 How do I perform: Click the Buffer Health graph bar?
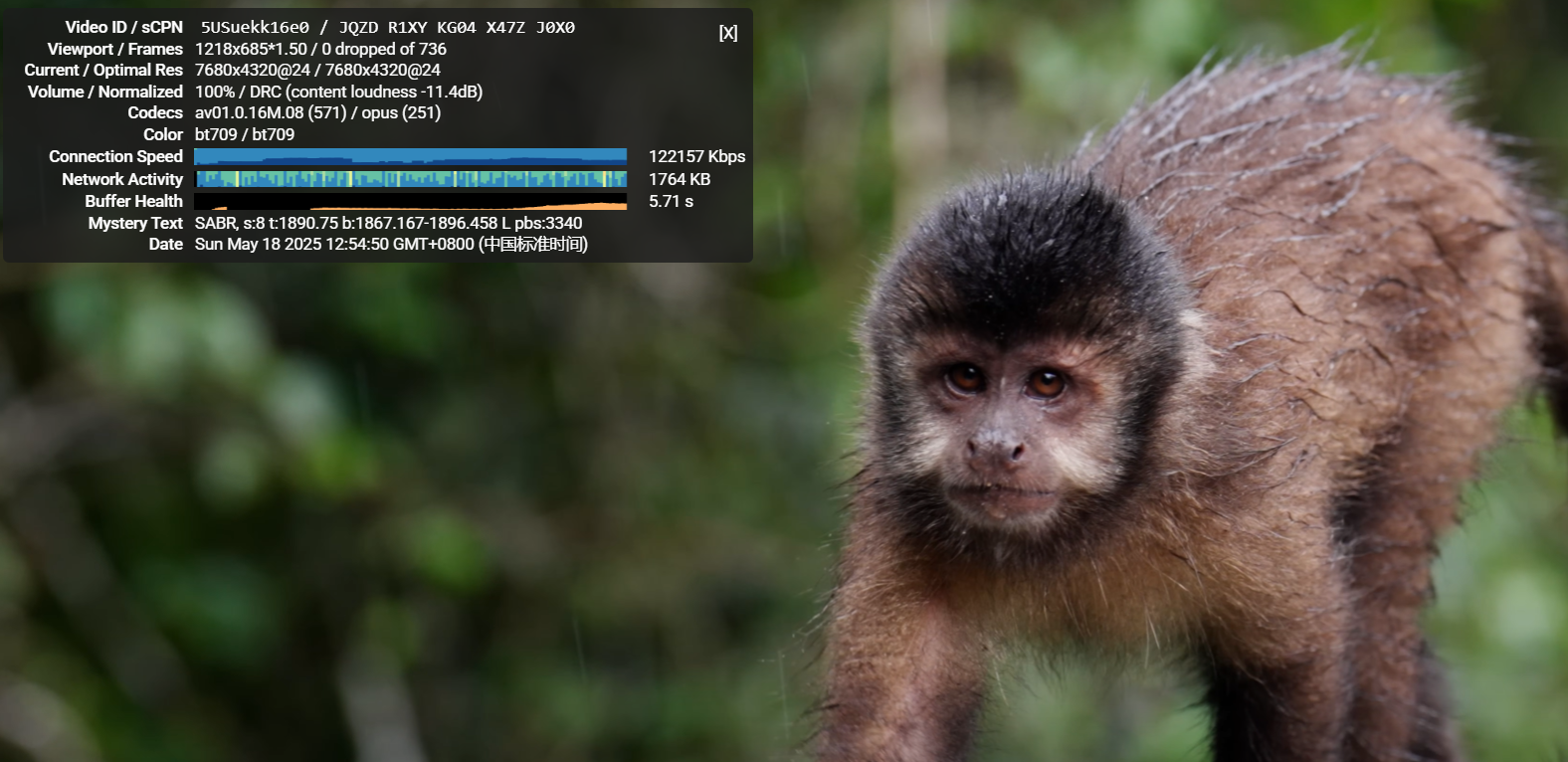click(x=410, y=202)
